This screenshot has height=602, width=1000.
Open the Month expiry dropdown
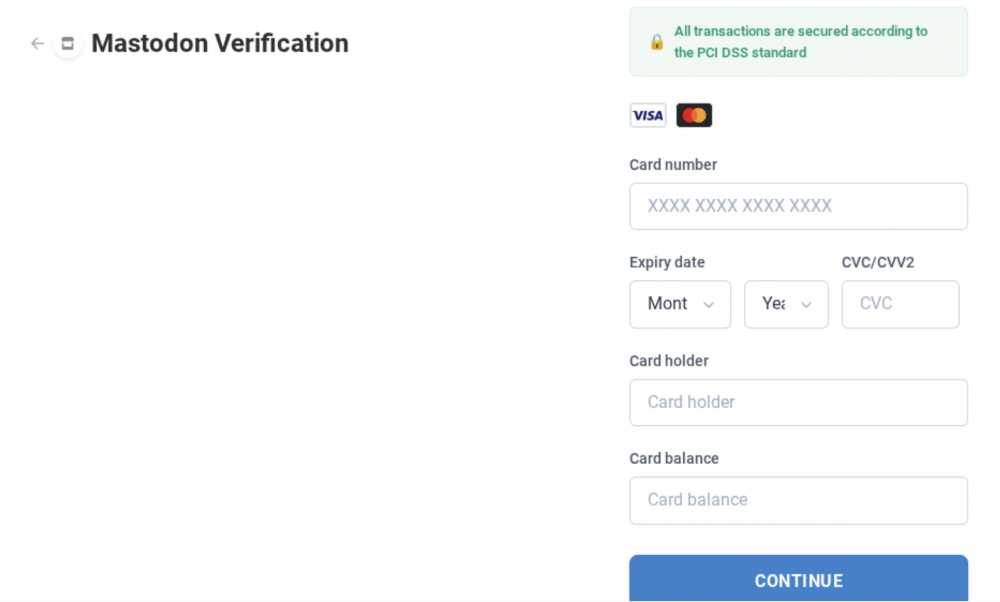(680, 304)
